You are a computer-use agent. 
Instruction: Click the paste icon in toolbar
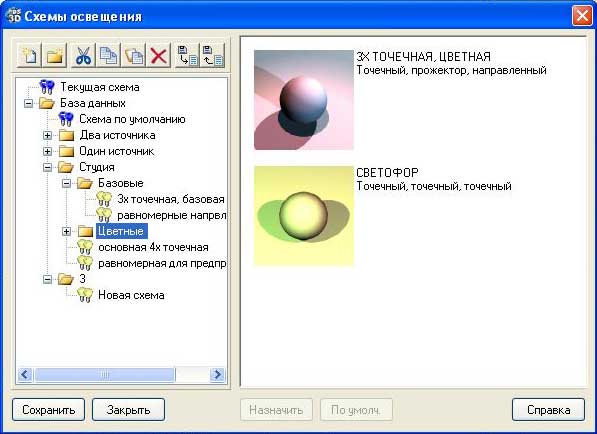(134, 56)
